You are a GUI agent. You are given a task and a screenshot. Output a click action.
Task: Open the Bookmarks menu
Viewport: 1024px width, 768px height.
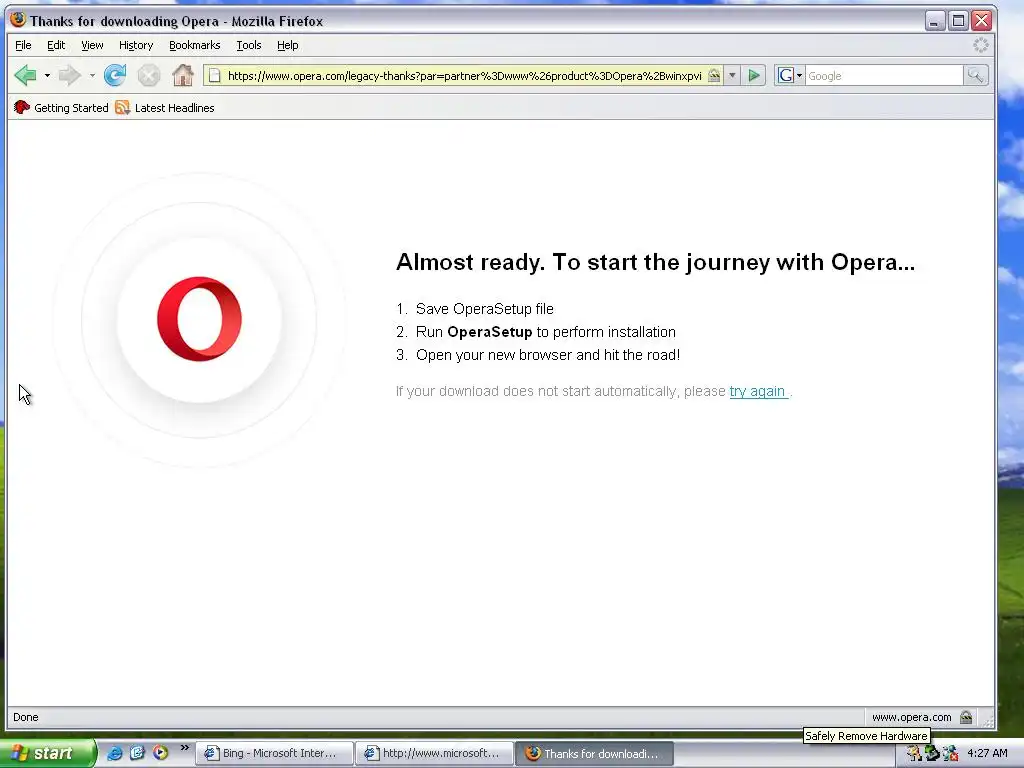tap(195, 45)
